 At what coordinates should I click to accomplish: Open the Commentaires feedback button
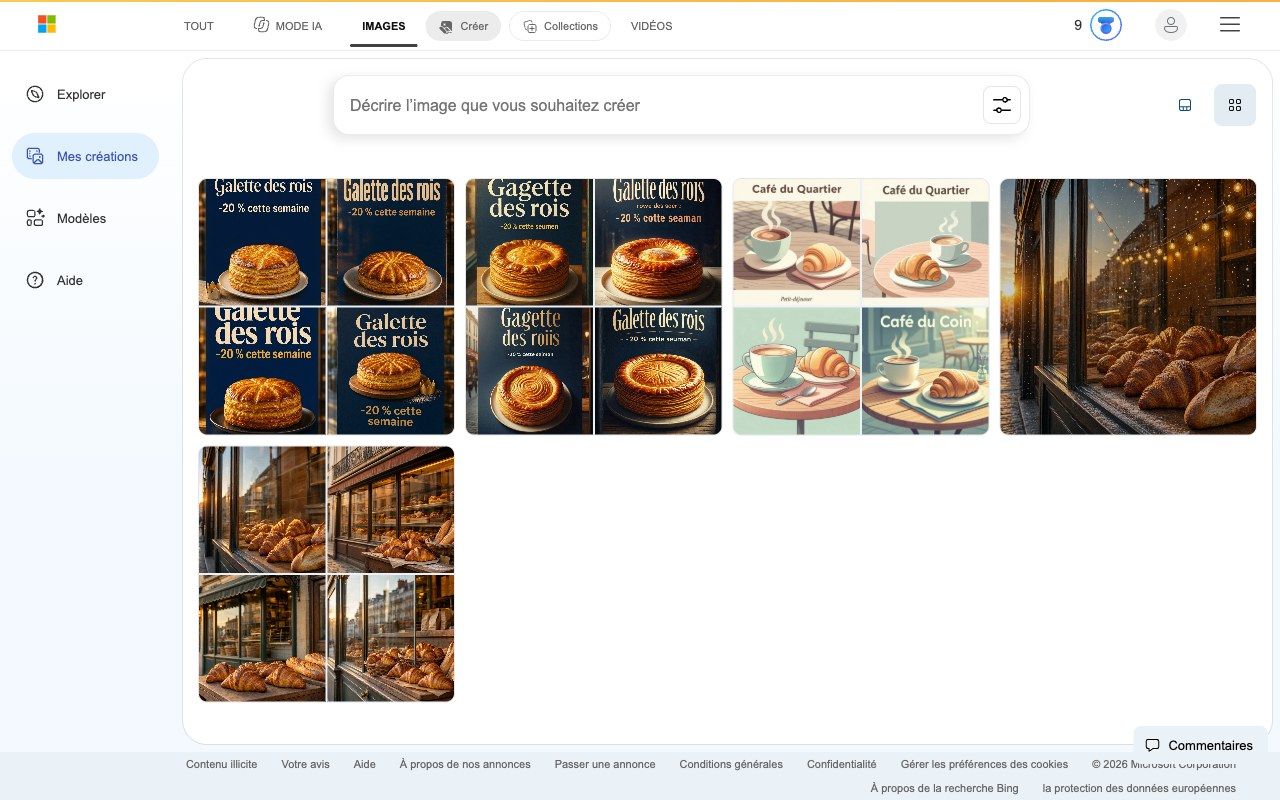pyautogui.click(x=1199, y=745)
